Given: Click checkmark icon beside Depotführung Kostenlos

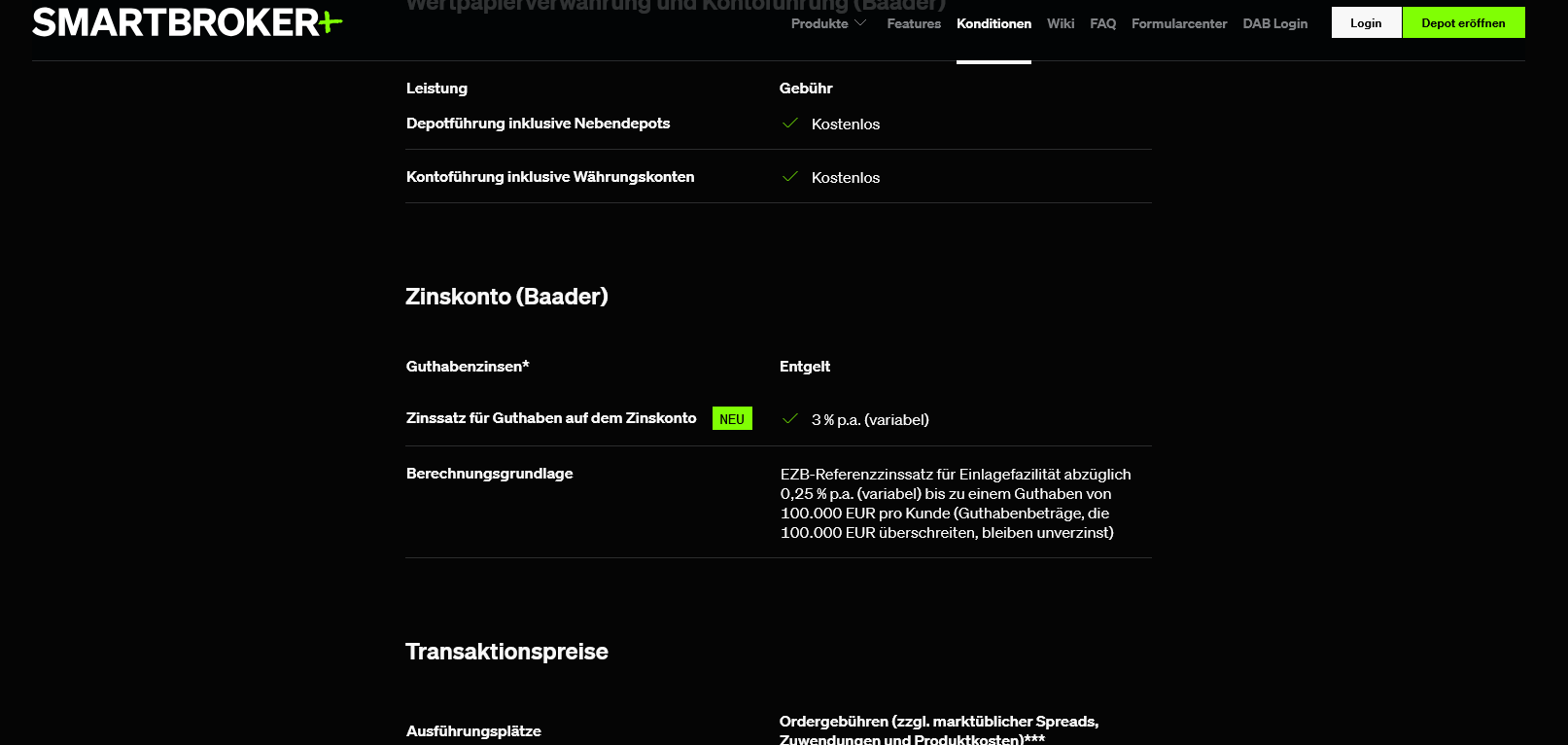Looking at the screenshot, I should (x=790, y=124).
